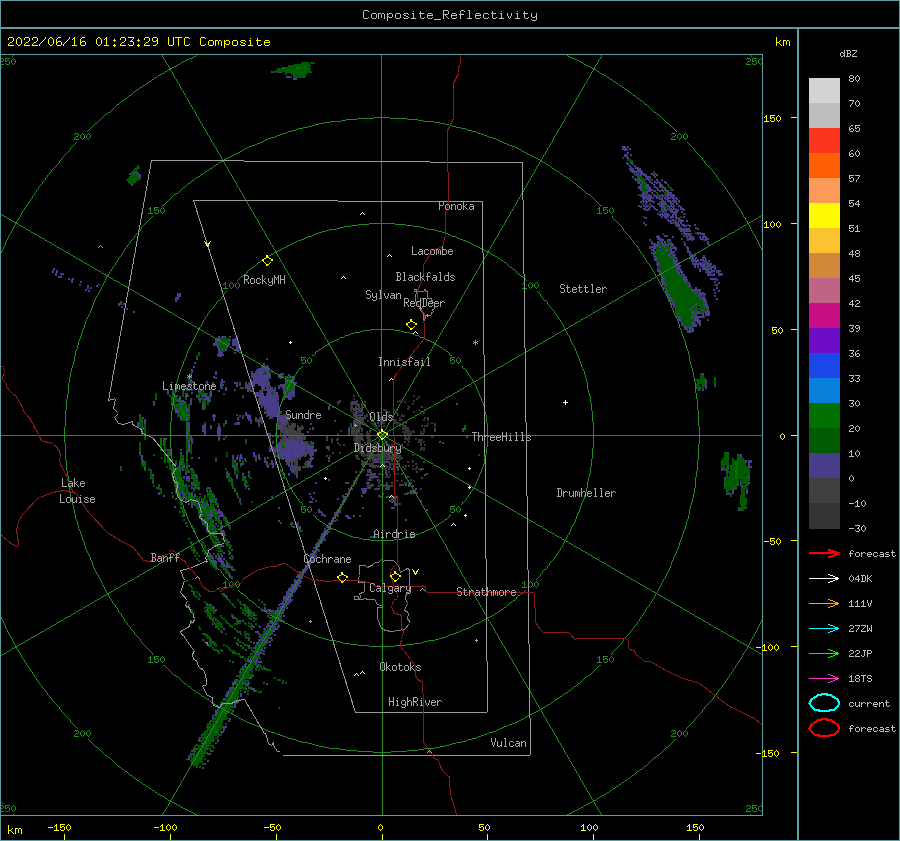Choose the blue 33-36 dBZ swatch
Screen dimensions: 900x841
tap(824, 366)
